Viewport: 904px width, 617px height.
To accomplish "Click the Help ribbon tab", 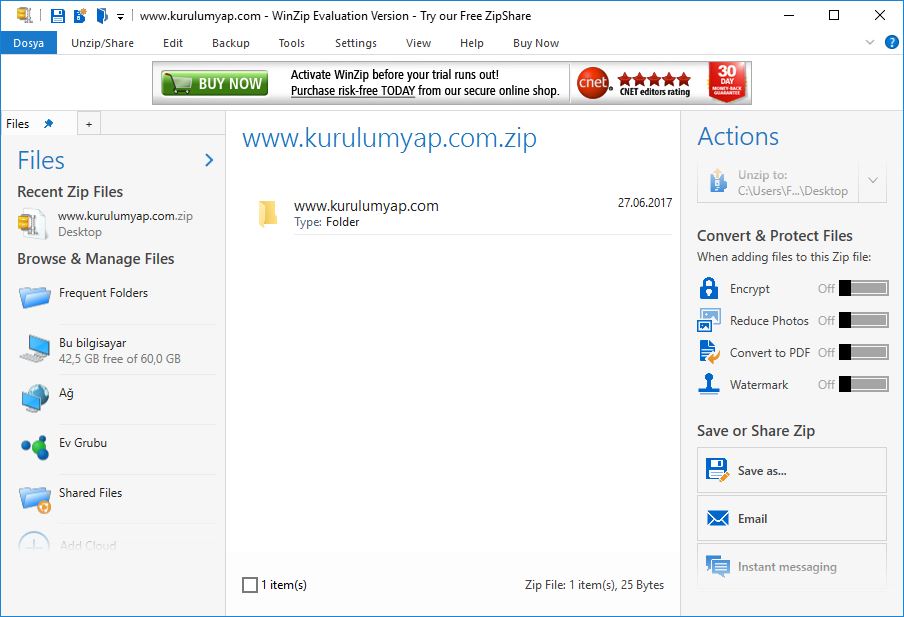I will [x=472, y=43].
